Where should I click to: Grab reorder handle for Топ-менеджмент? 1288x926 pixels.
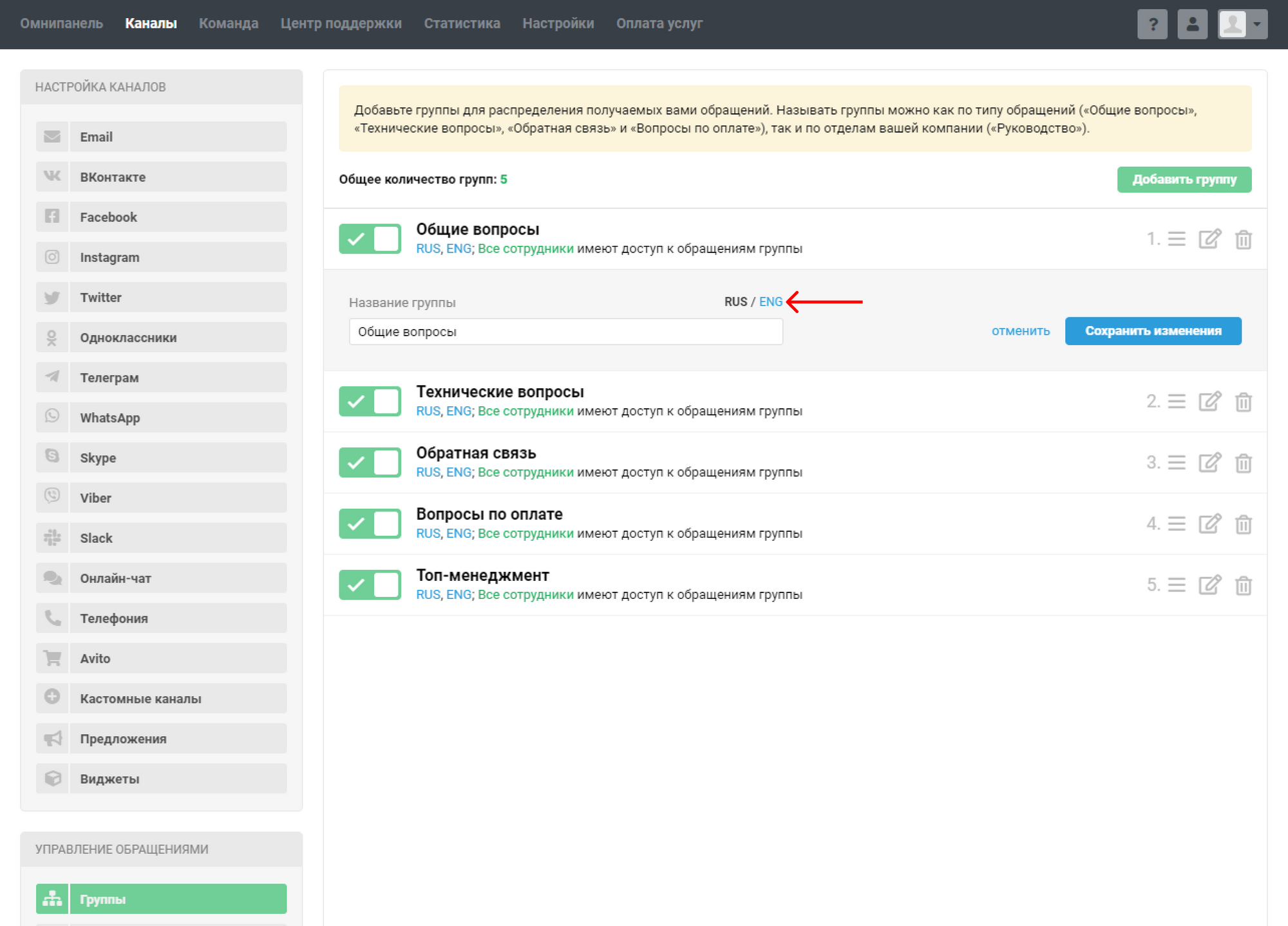click(1177, 585)
